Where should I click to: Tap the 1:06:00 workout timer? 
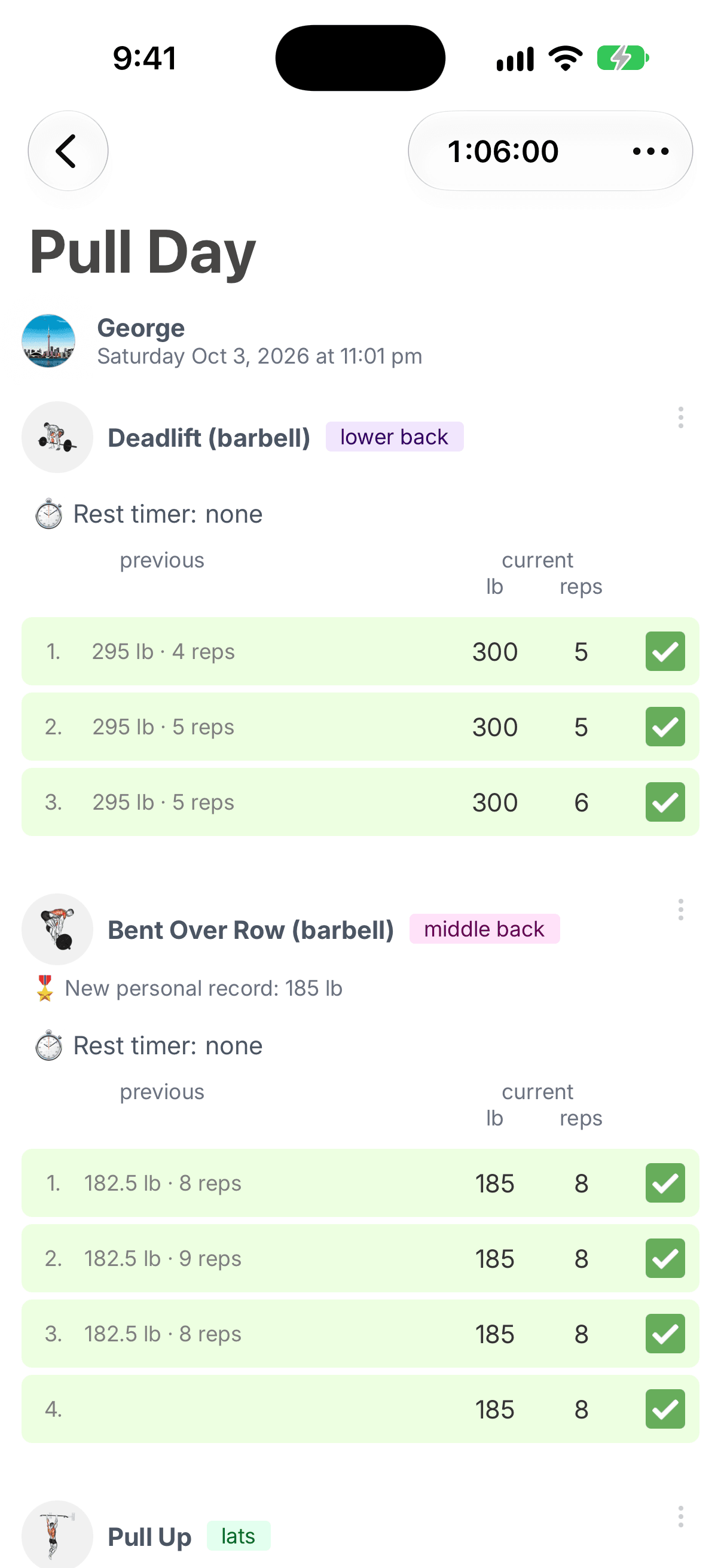point(503,151)
